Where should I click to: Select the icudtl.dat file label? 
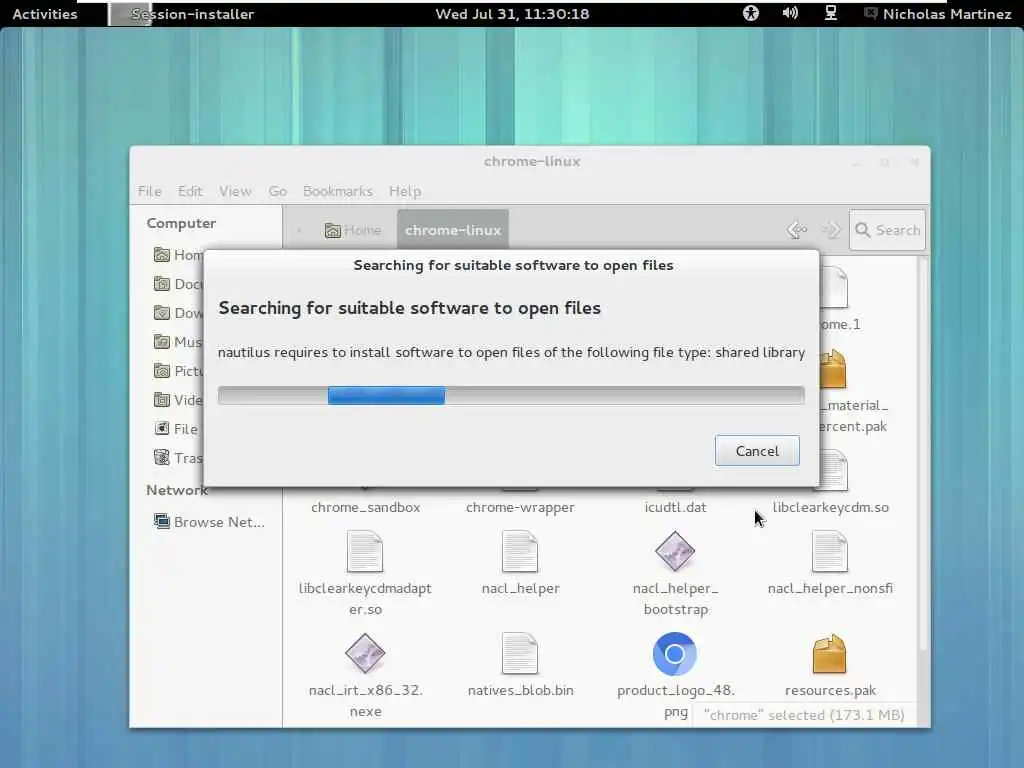click(675, 507)
